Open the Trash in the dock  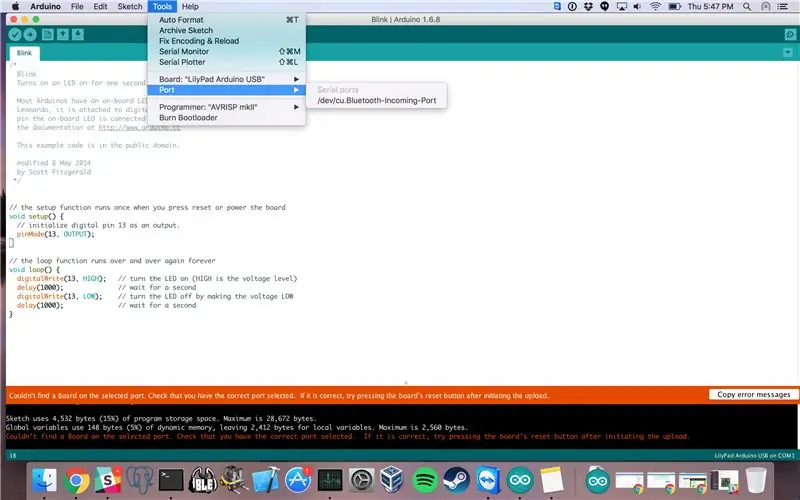[x=756, y=480]
